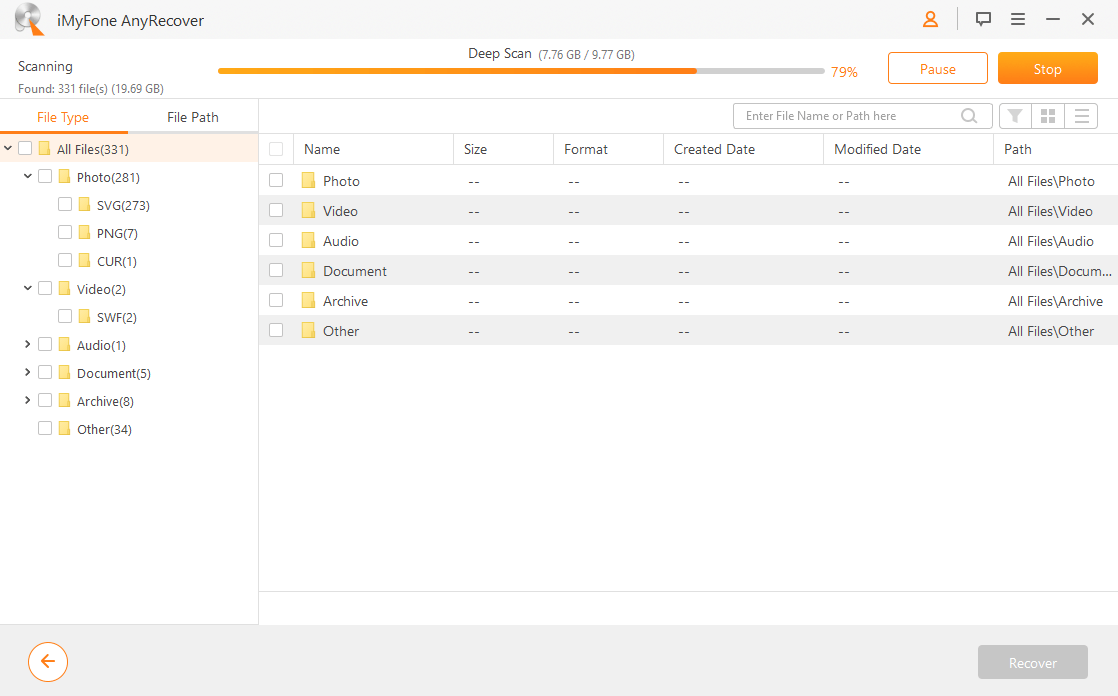Open the hamburger menu in titlebar
1118x696 pixels.
click(1018, 19)
